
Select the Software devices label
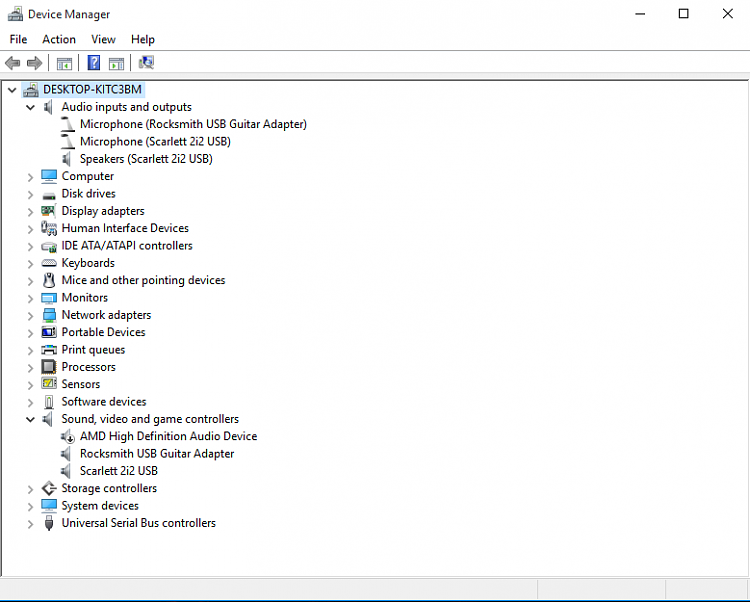click(104, 402)
